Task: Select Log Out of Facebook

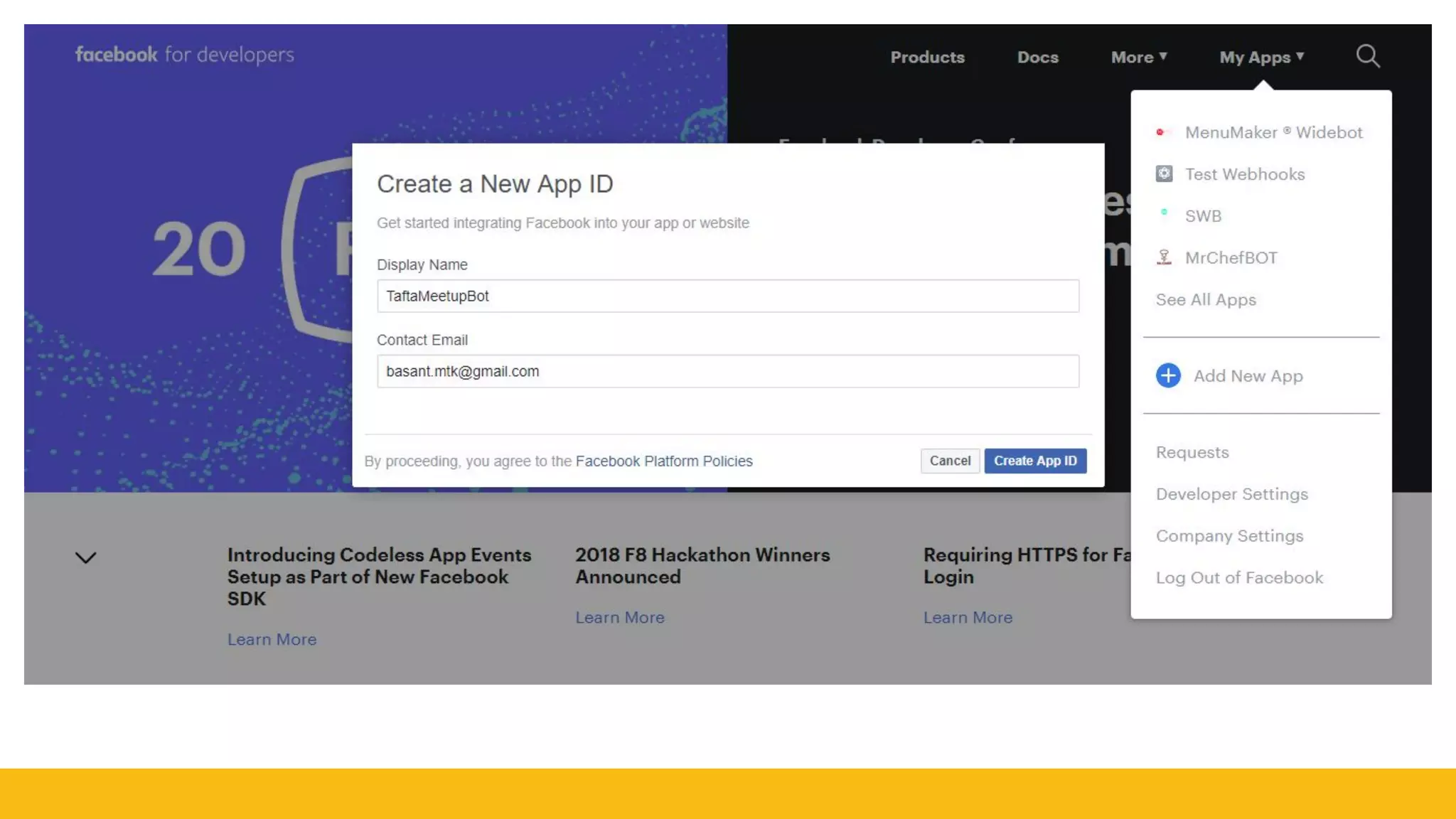Action: pos(1239,578)
